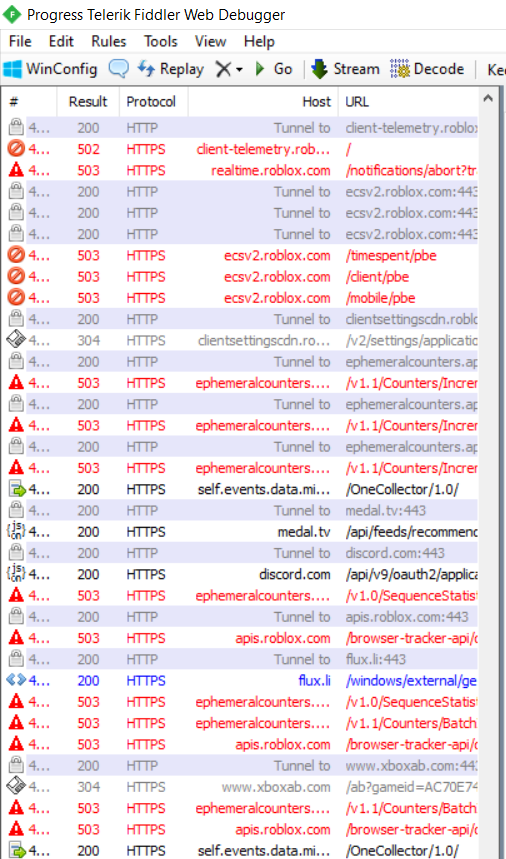Screen dimensions: 506x859
Task: Select the www.xboxab.com host cell
Action: 276,787
